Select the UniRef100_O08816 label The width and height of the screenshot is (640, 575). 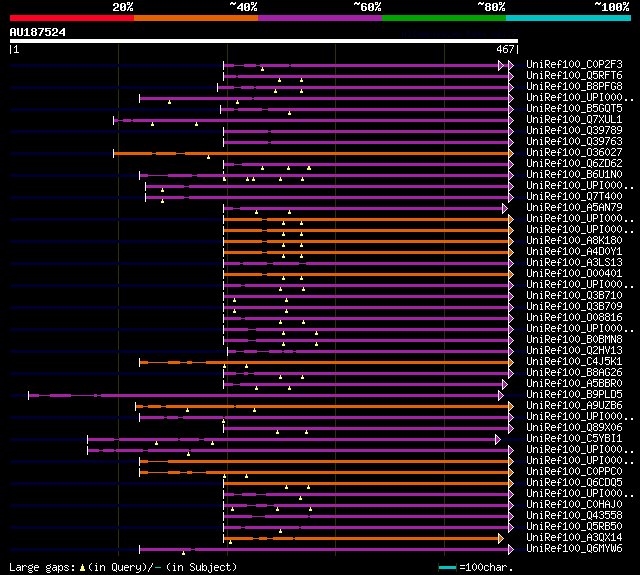(574, 318)
